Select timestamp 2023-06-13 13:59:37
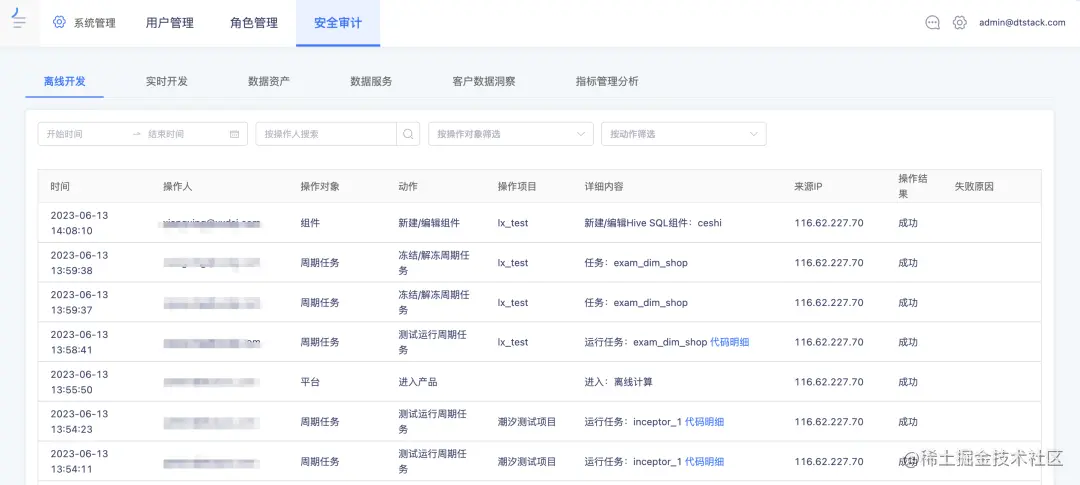The width and height of the screenshot is (1080, 485). (x=79, y=302)
